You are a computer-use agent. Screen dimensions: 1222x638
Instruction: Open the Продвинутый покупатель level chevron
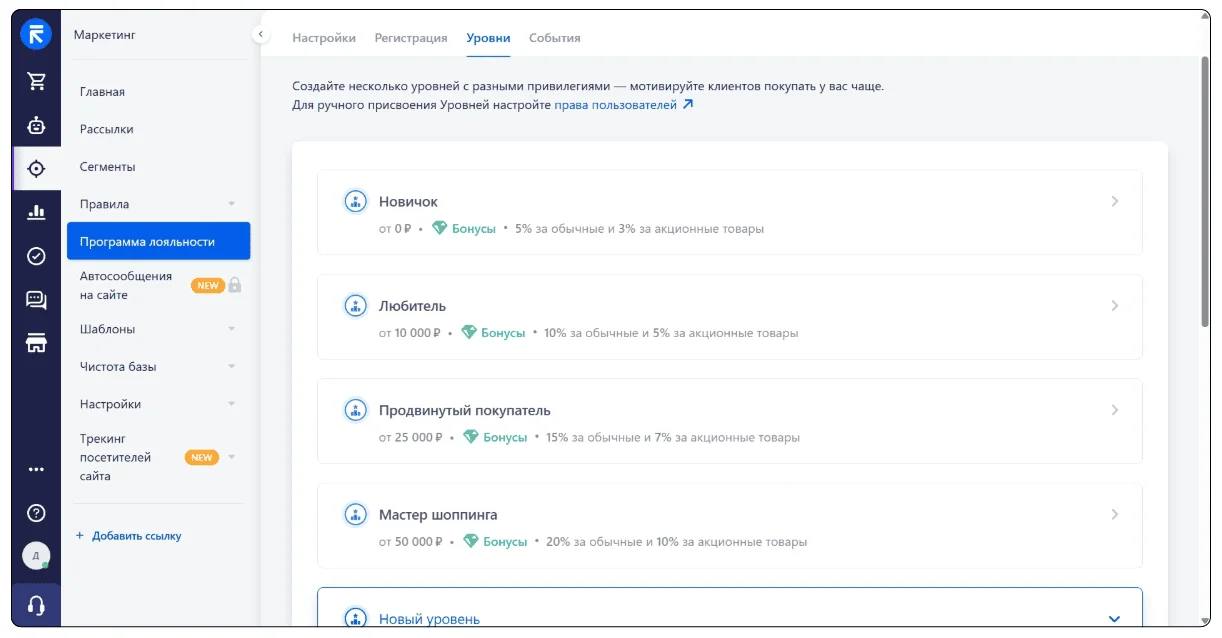pos(1115,410)
